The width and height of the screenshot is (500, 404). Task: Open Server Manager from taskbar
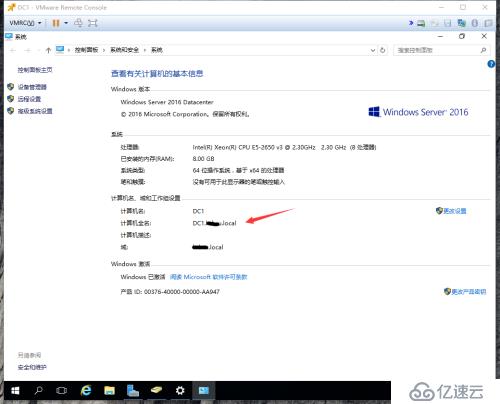tap(133, 390)
